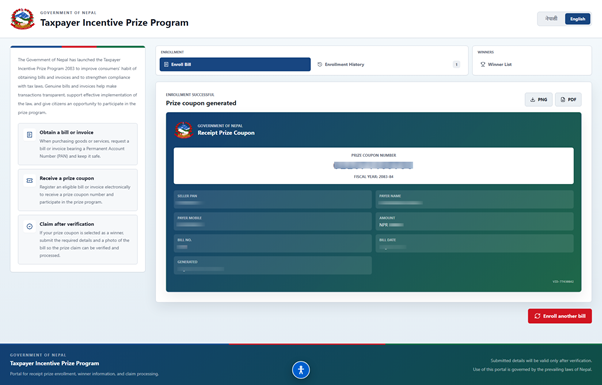Select the English language option

[577, 18]
